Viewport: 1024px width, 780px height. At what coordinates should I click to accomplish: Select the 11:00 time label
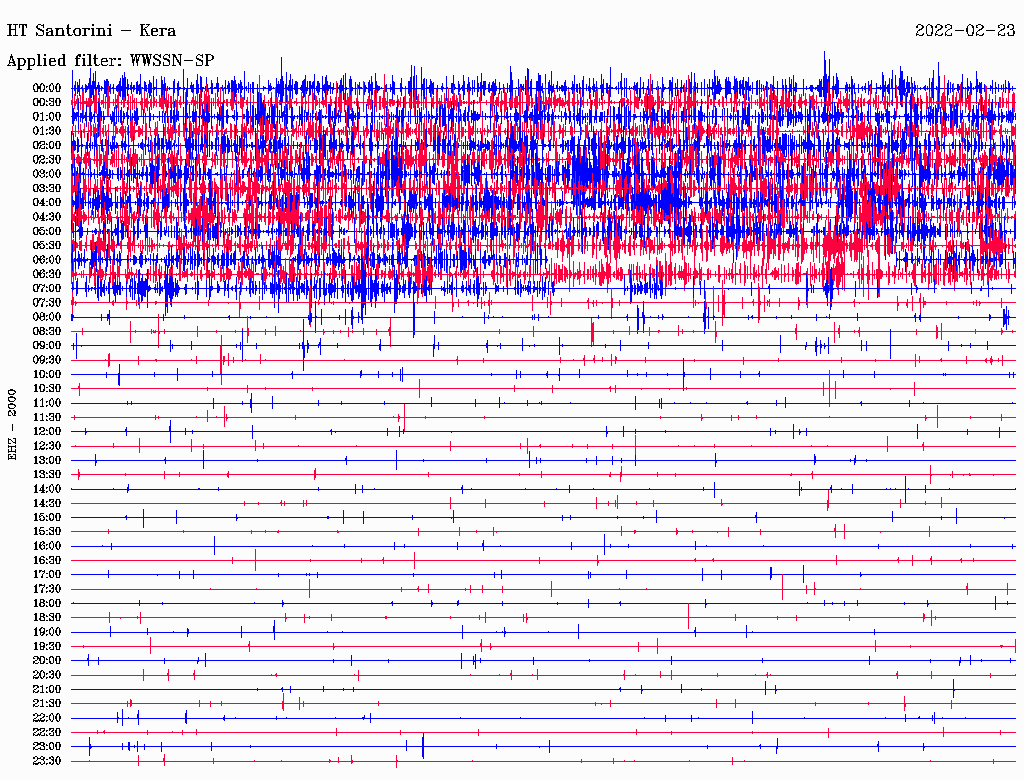pyautogui.click(x=47, y=403)
